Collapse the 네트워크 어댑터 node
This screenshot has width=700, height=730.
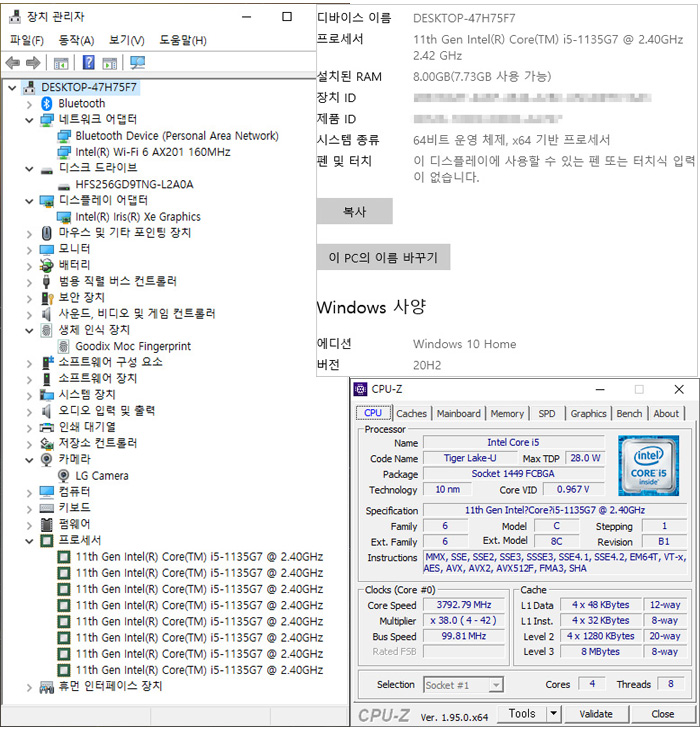(29, 120)
